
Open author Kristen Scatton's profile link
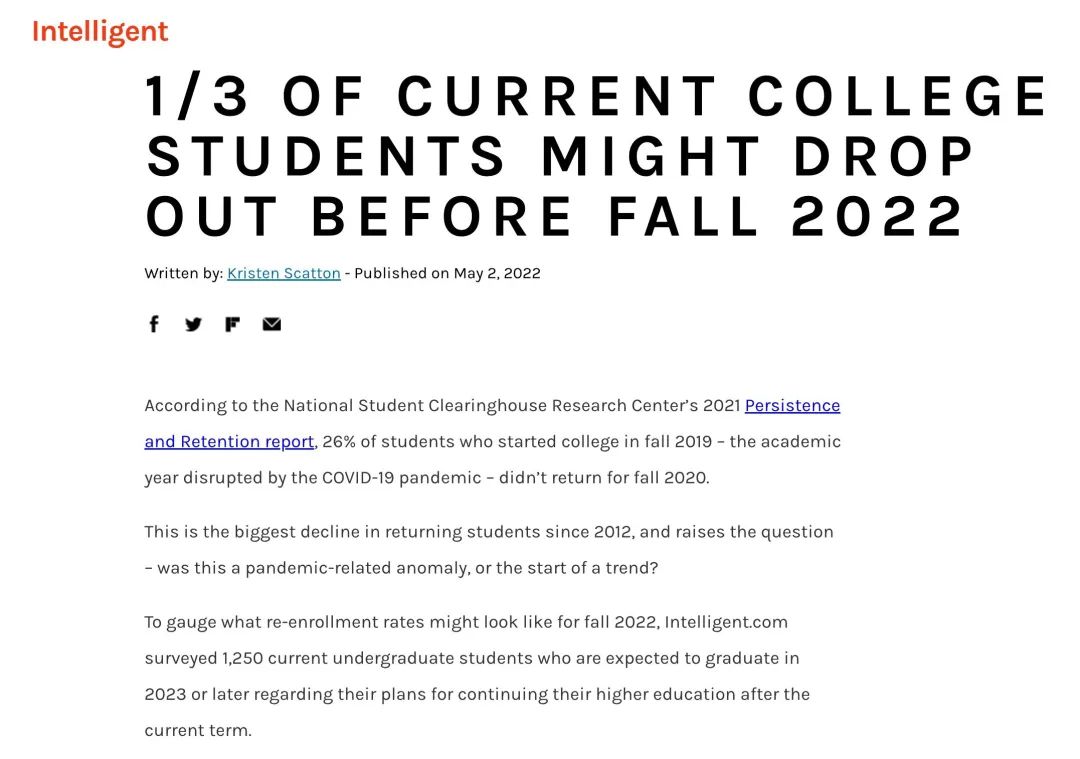coord(284,273)
